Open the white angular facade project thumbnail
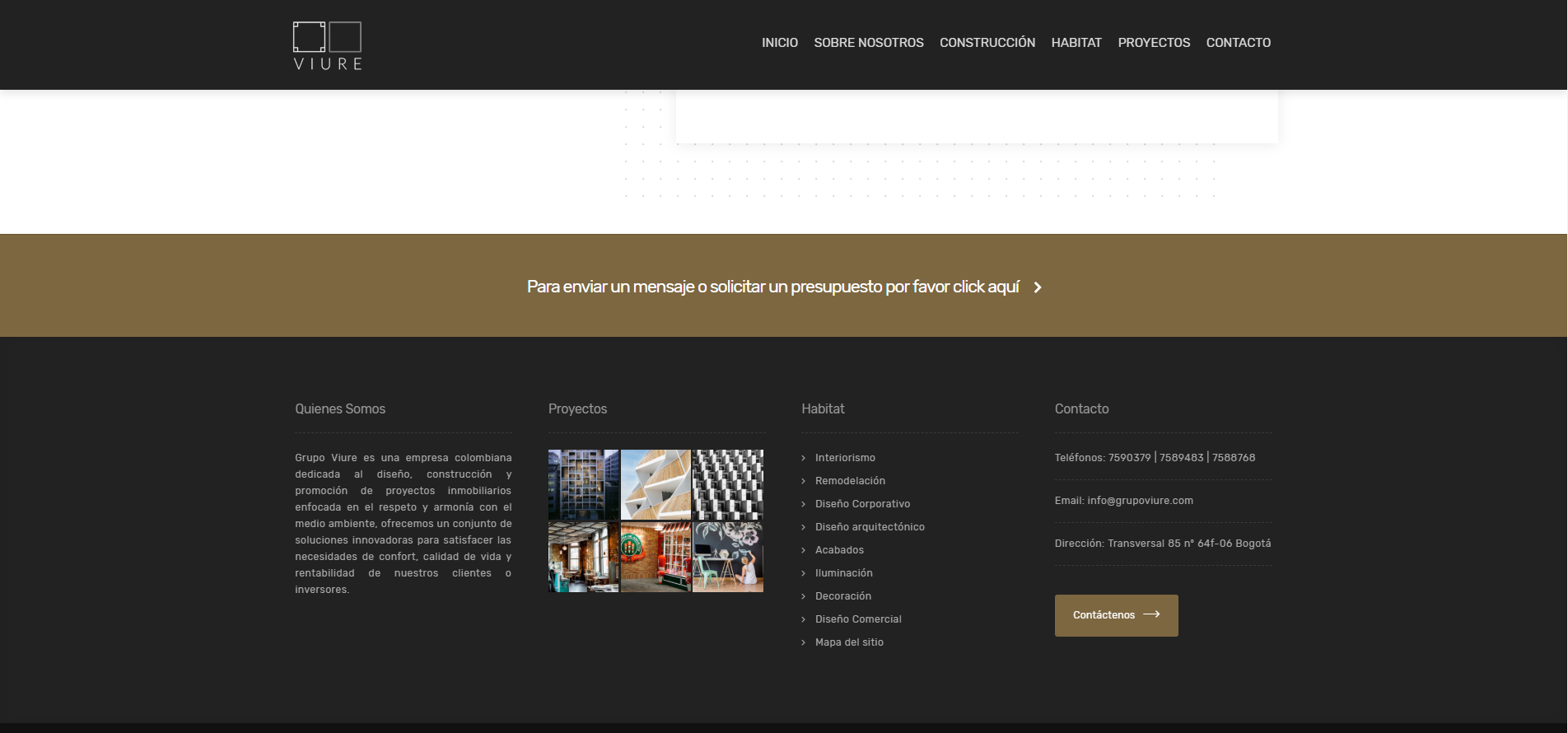The height and width of the screenshot is (733, 1568). pyautogui.click(x=656, y=484)
